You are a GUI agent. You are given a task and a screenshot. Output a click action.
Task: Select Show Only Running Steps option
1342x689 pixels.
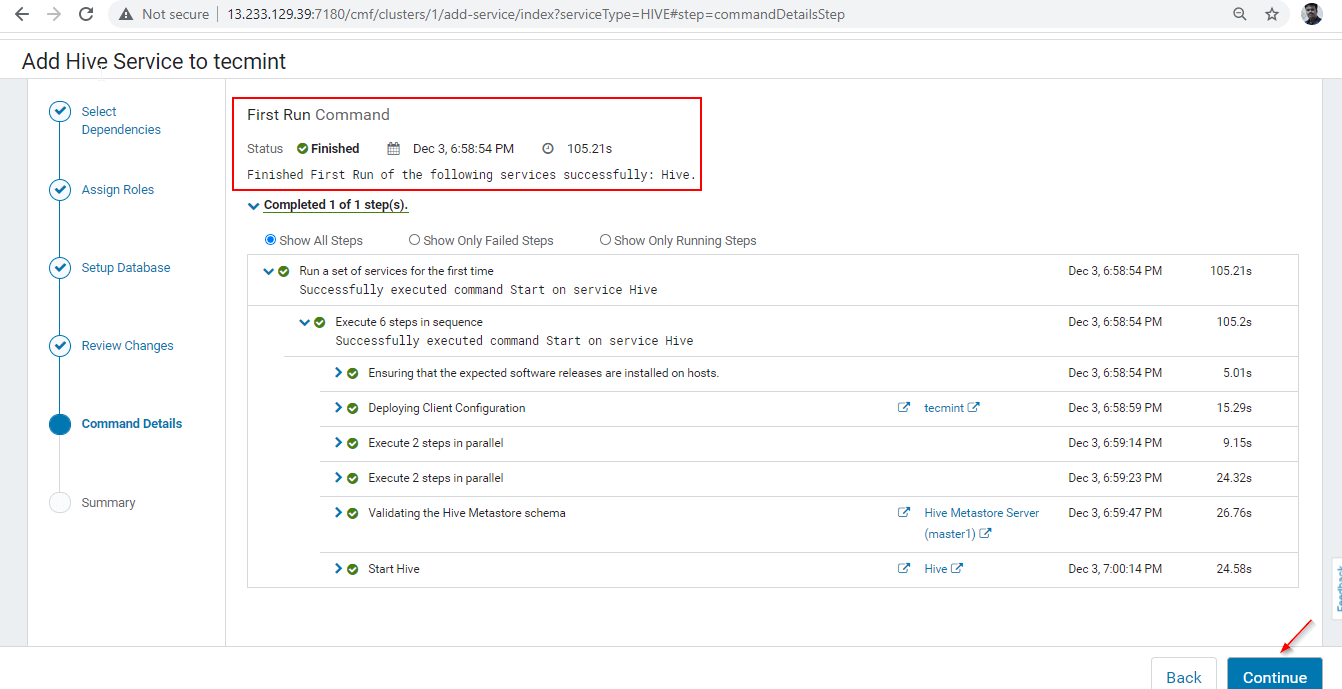(x=605, y=240)
